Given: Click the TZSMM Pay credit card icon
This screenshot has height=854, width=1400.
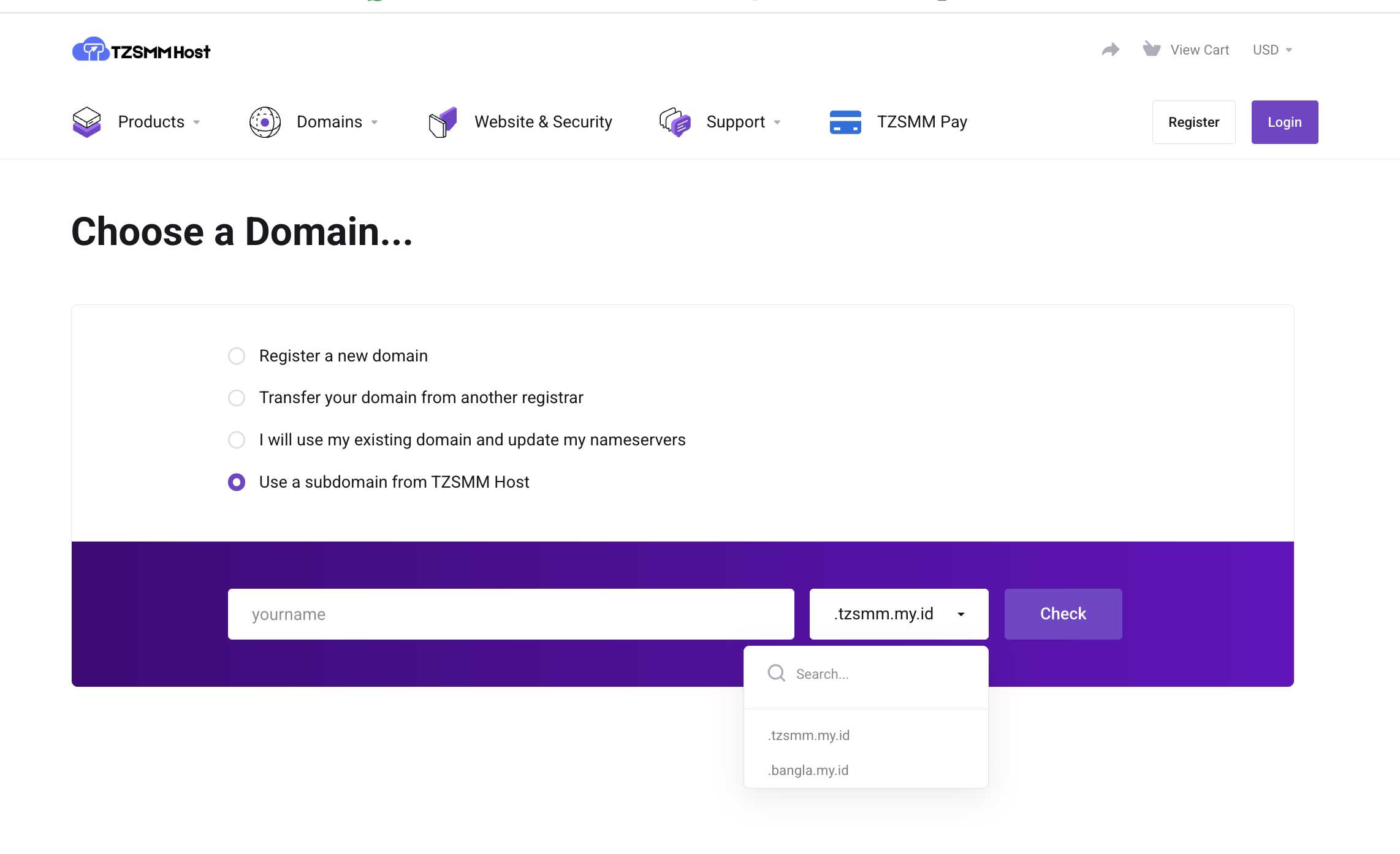Looking at the screenshot, I should point(845,121).
